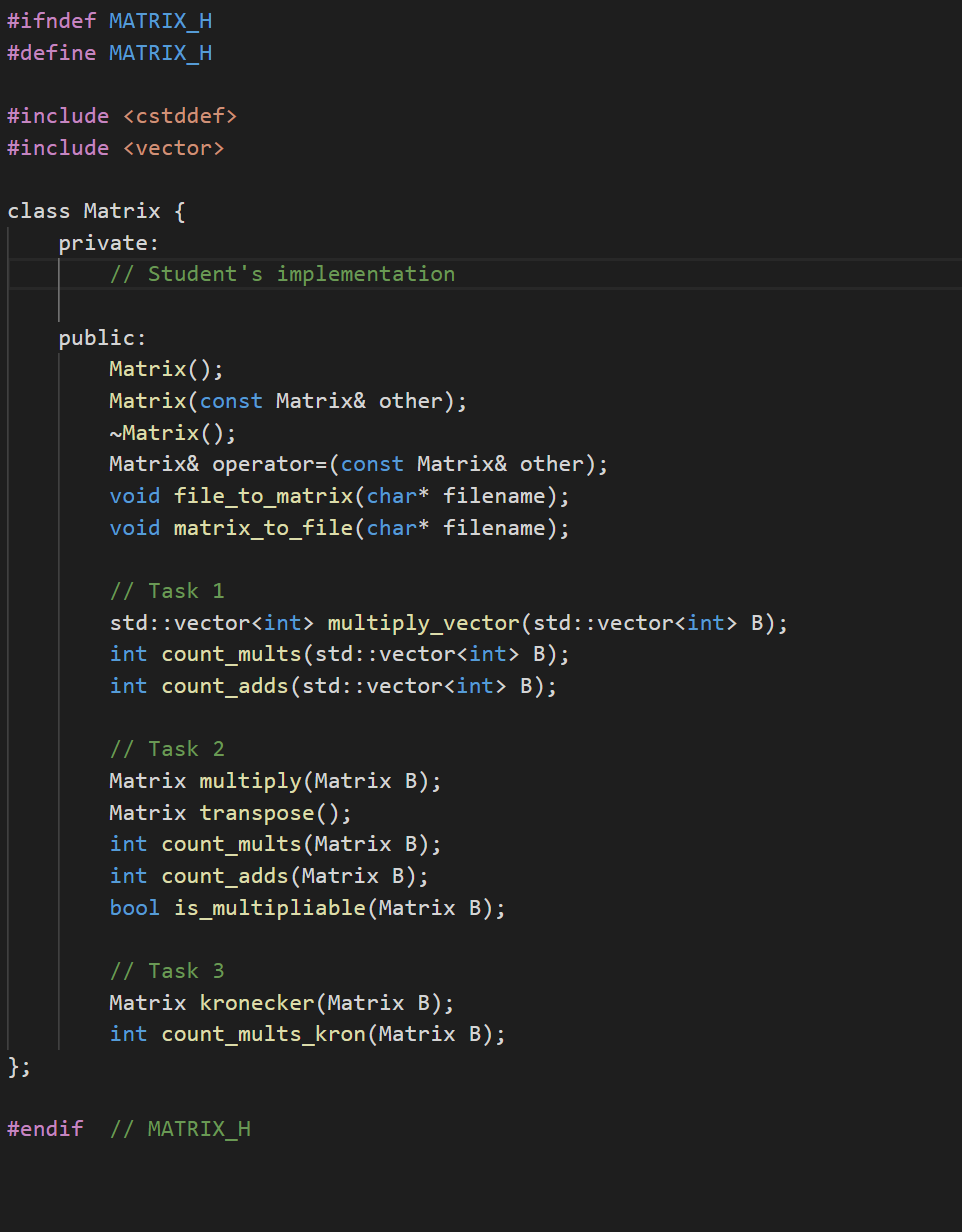Click the copy constructor 'Matrix(const Matrix& other);'
The height and width of the screenshot is (1232, 962).
pos(289,401)
